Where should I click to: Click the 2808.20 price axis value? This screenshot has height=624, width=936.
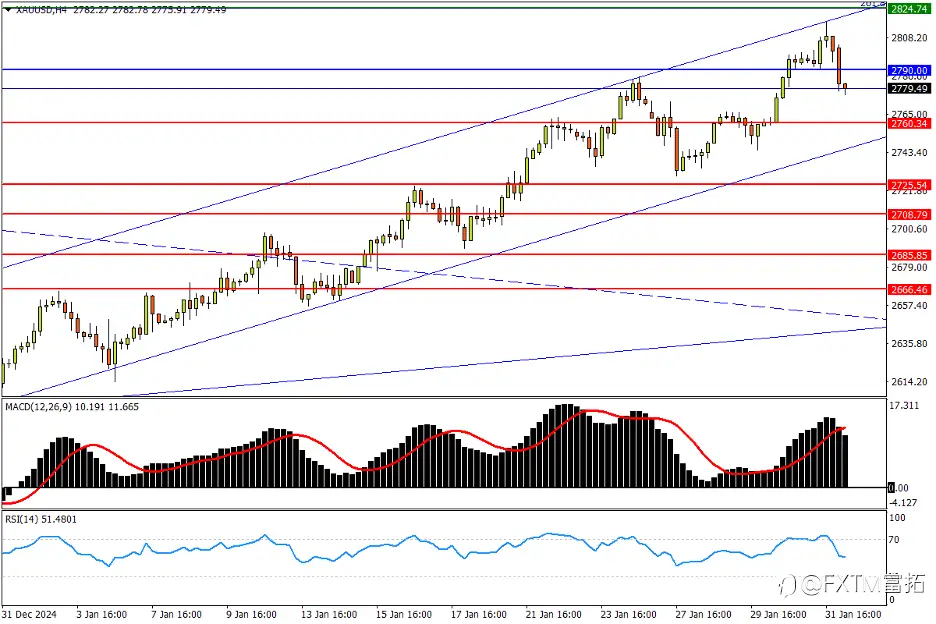909,38
